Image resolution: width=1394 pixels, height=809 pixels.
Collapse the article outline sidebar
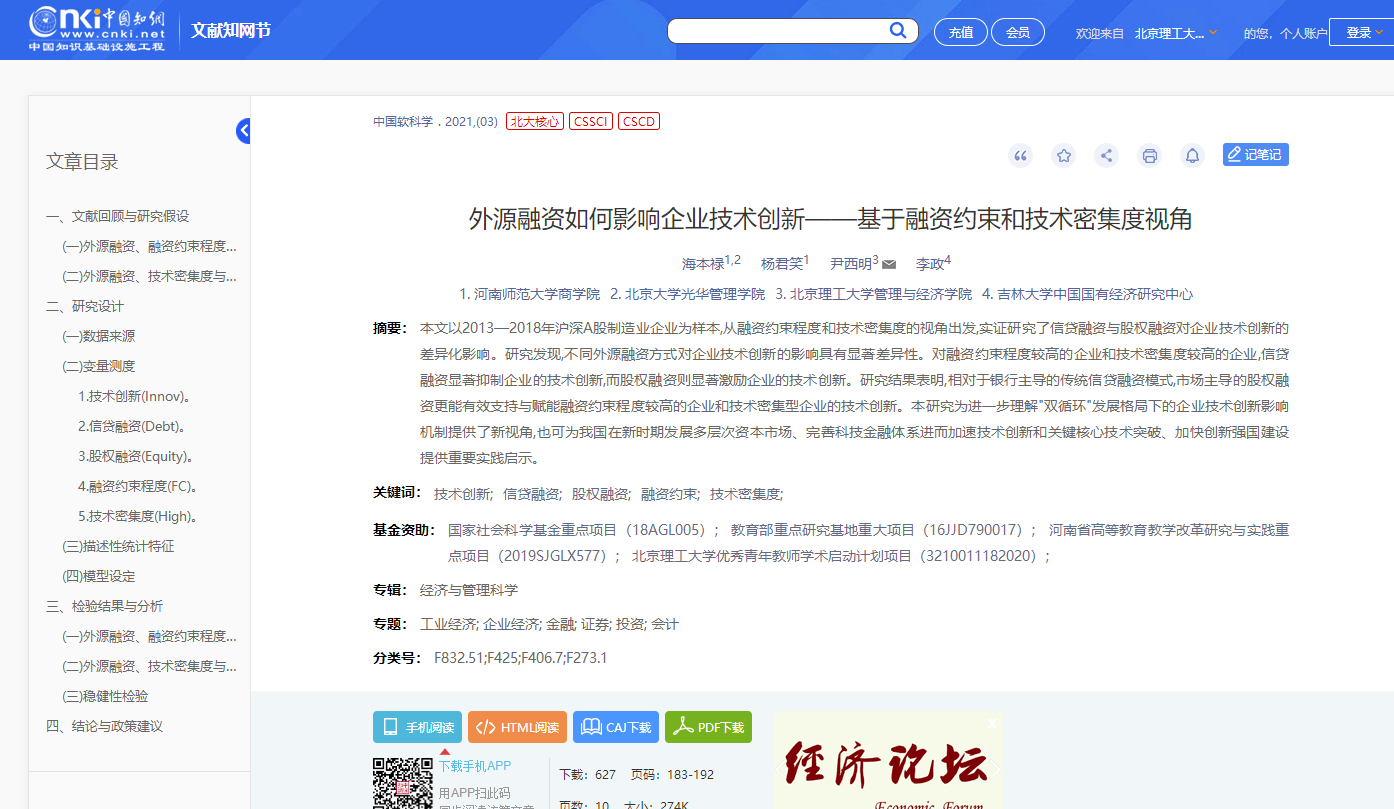tap(243, 130)
